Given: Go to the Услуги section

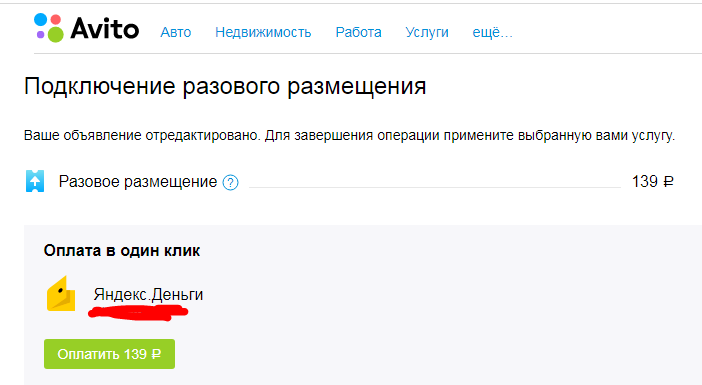Looking at the screenshot, I should point(427,32).
